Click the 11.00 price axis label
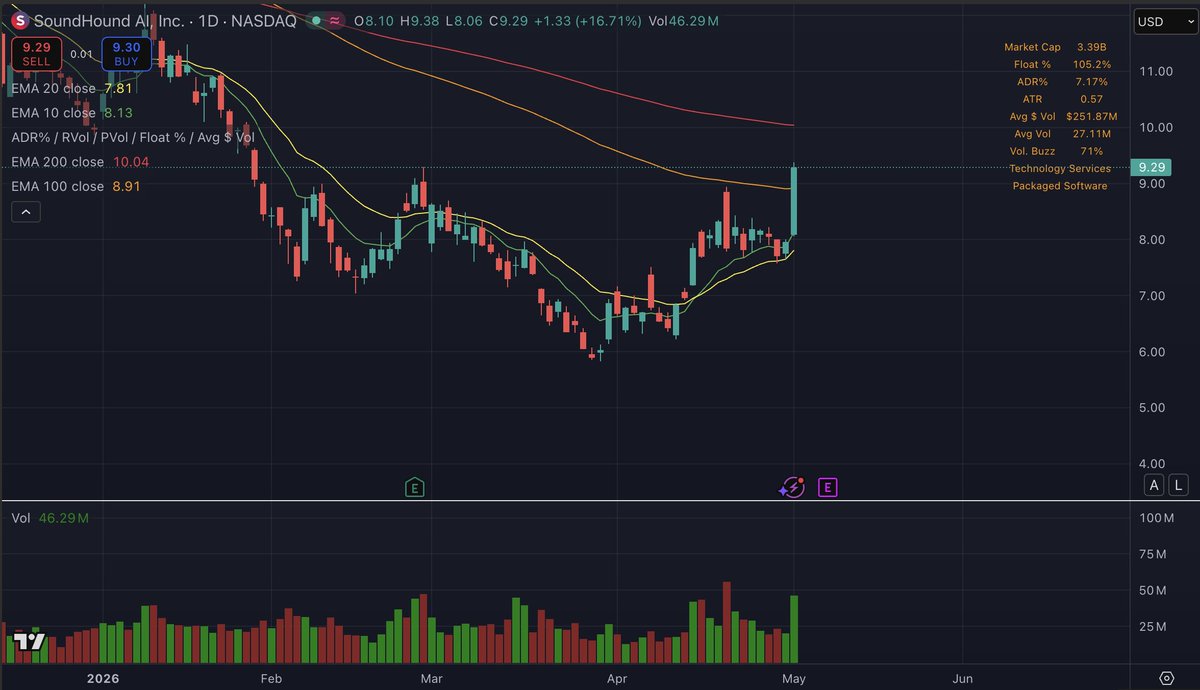The image size is (1200, 690). click(x=1154, y=72)
